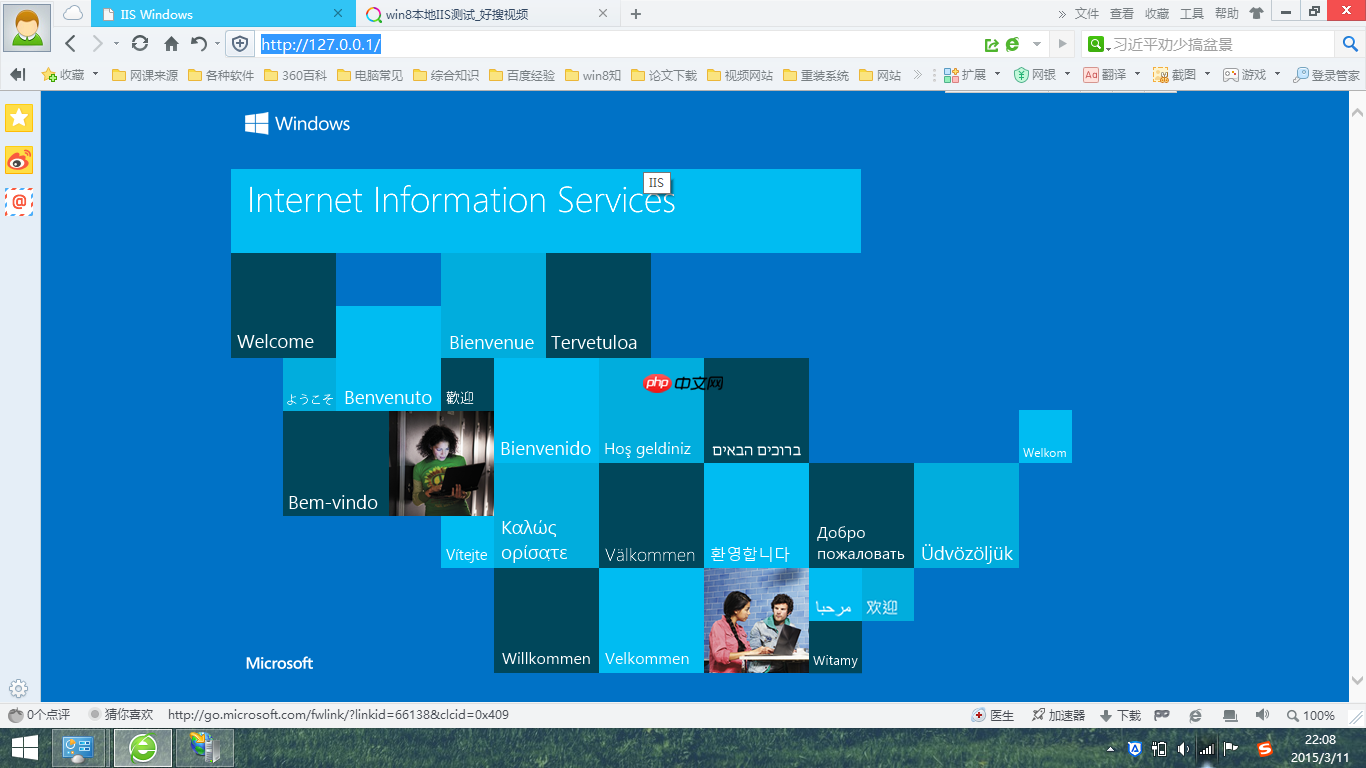Open the 各种软件 bookmarks folder
The image size is (1366, 768).
(x=221, y=75)
